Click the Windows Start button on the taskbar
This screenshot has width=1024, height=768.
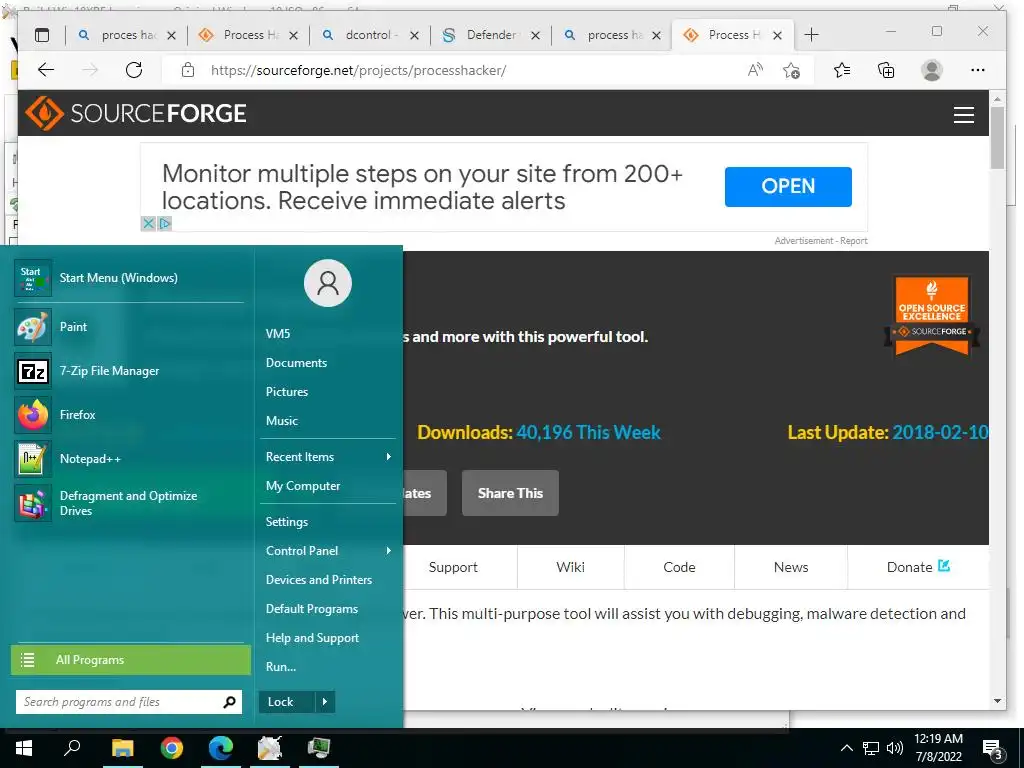[x=24, y=748]
